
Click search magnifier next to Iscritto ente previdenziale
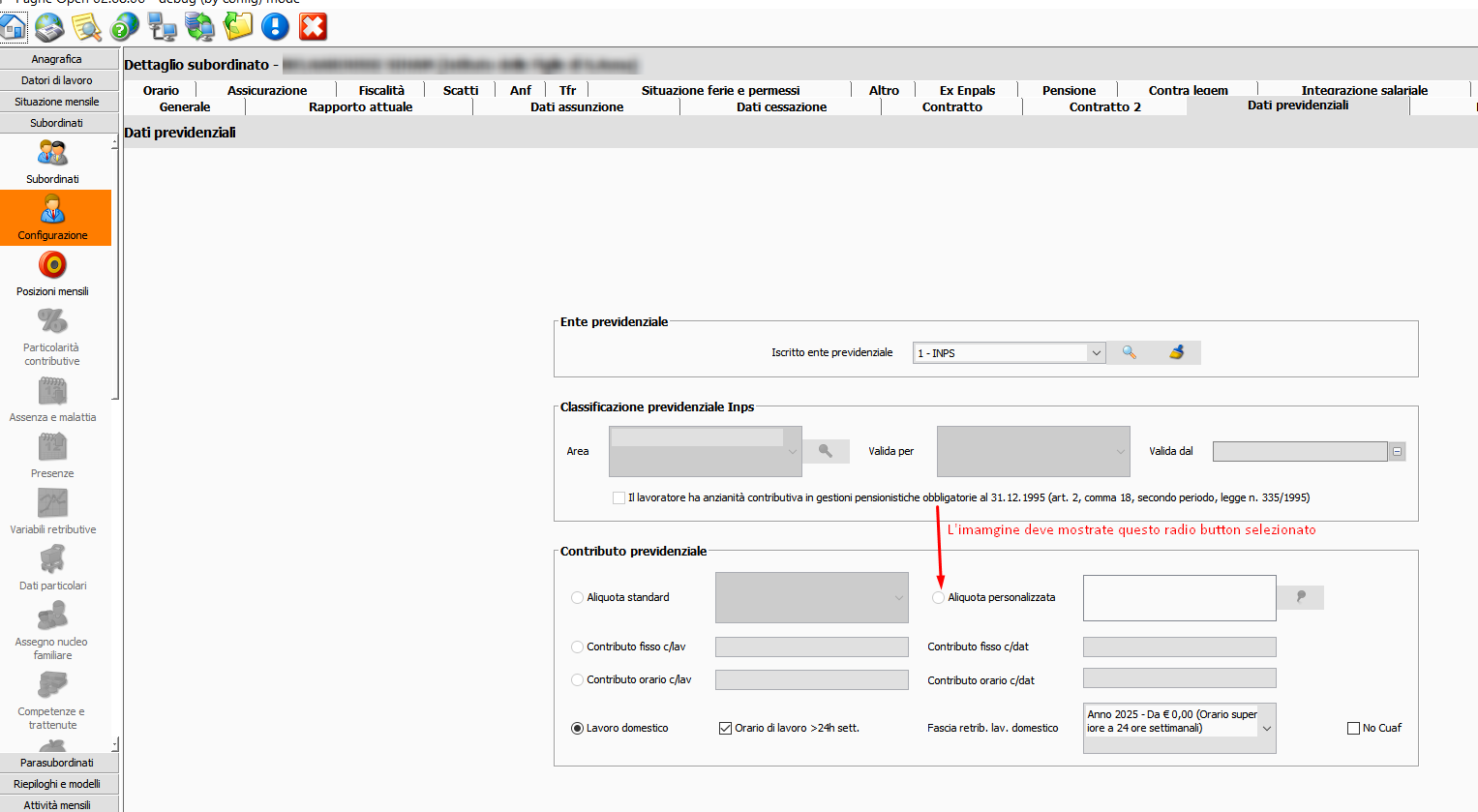pos(1129,353)
